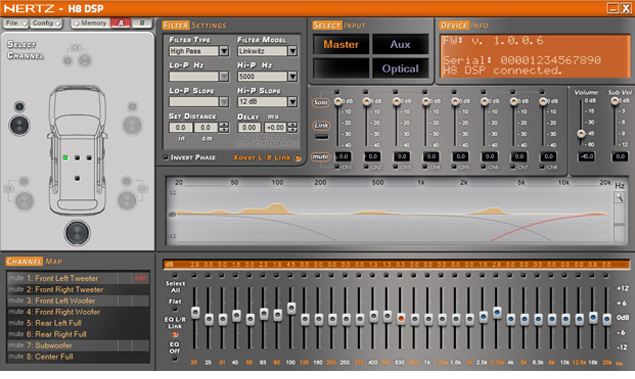
Task: Select the front right woofer speaker icon
Action: click(x=132, y=125)
